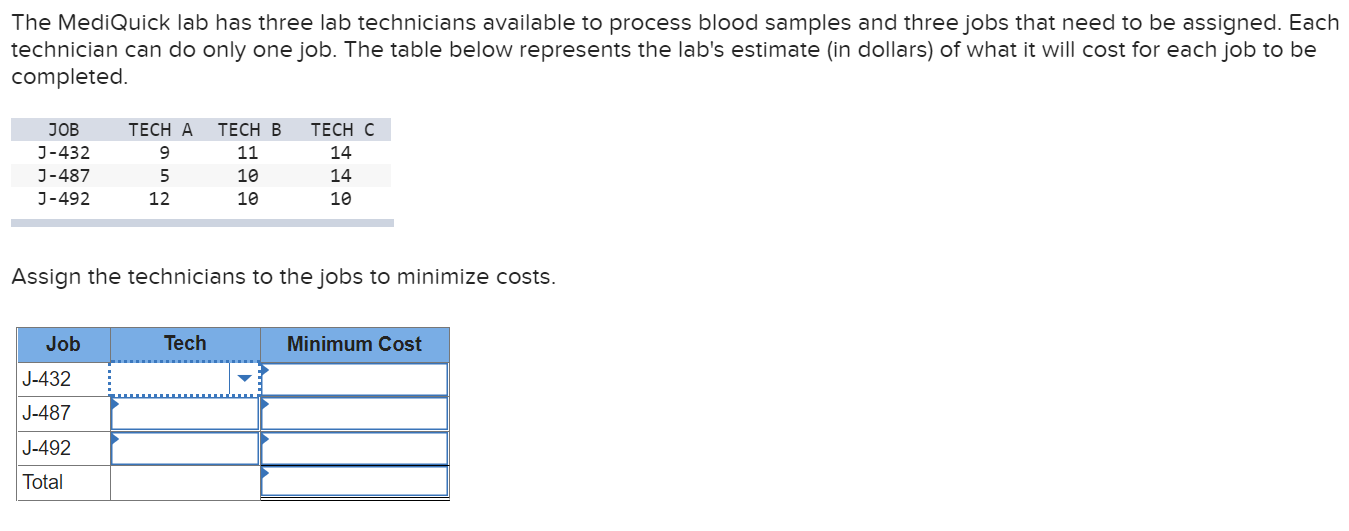Select the J-492 row label in answer table
Image resolution: width=1349 pixels, height=531 pixels.
point(47,448)
